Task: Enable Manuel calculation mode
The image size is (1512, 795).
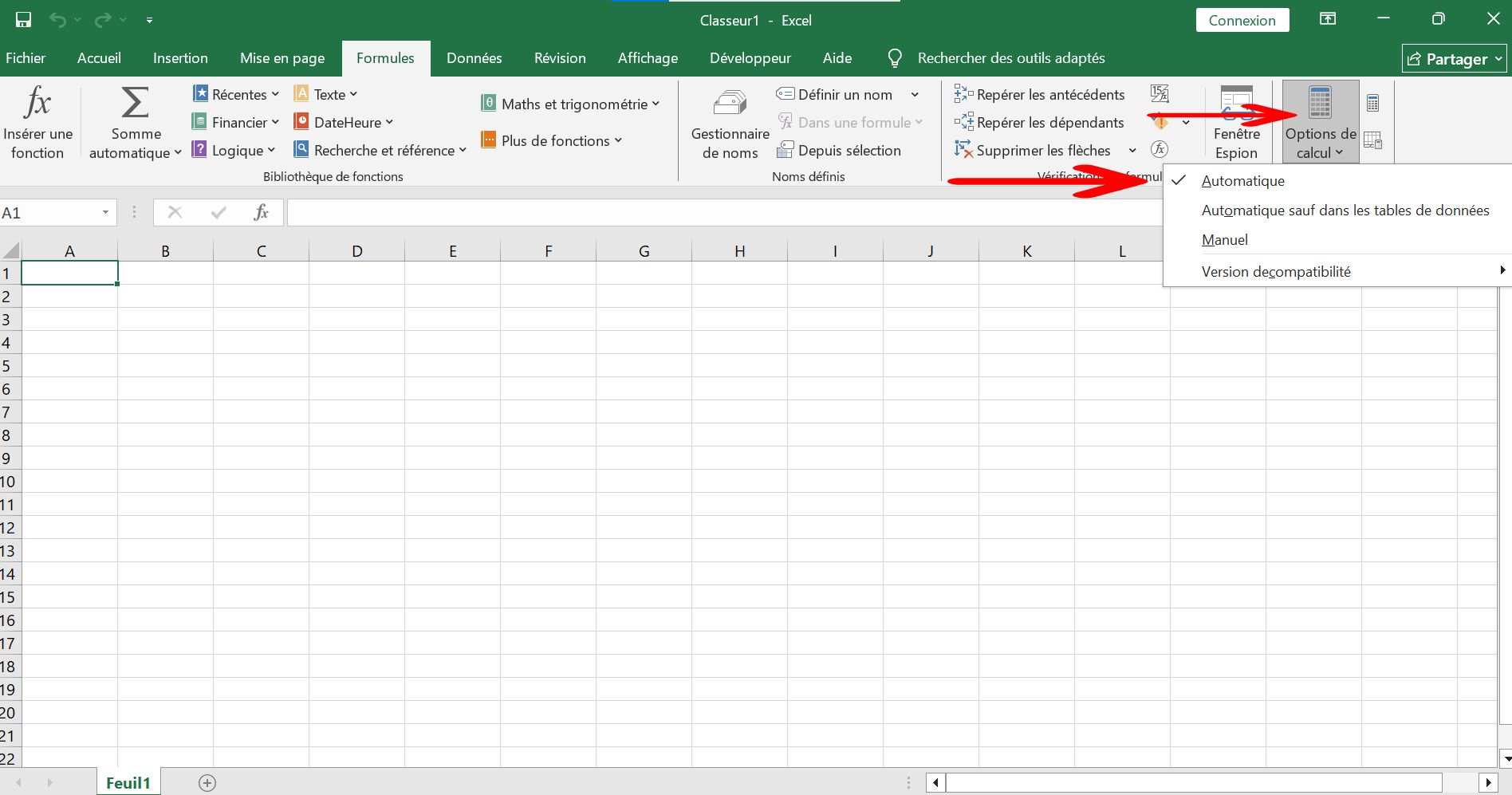Action: click(1225, 239)
